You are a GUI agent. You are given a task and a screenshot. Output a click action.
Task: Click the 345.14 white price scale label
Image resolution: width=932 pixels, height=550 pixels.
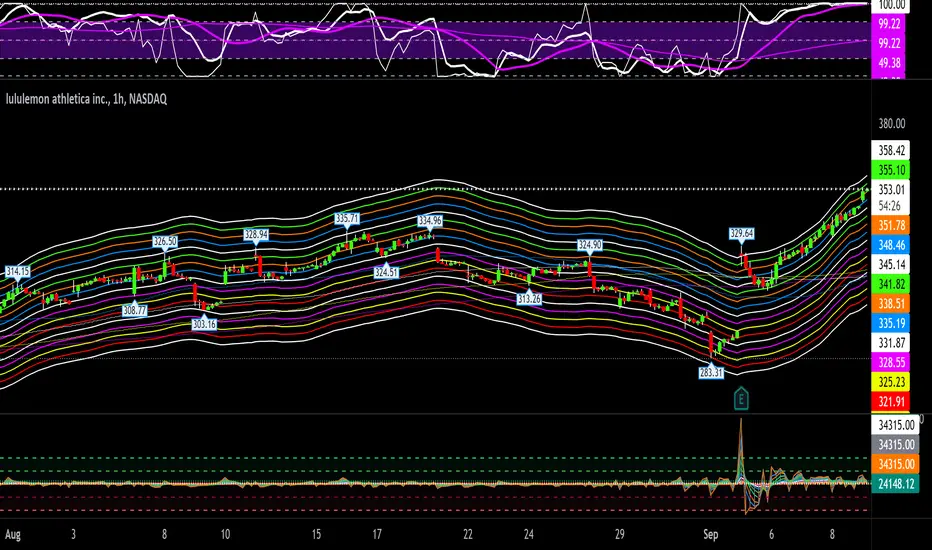pos(891,265)
